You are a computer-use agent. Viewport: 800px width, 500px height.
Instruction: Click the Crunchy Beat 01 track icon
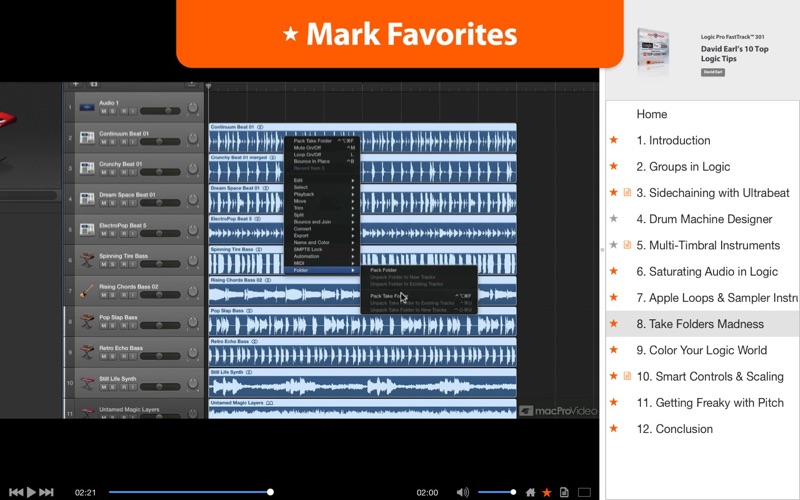87,168
